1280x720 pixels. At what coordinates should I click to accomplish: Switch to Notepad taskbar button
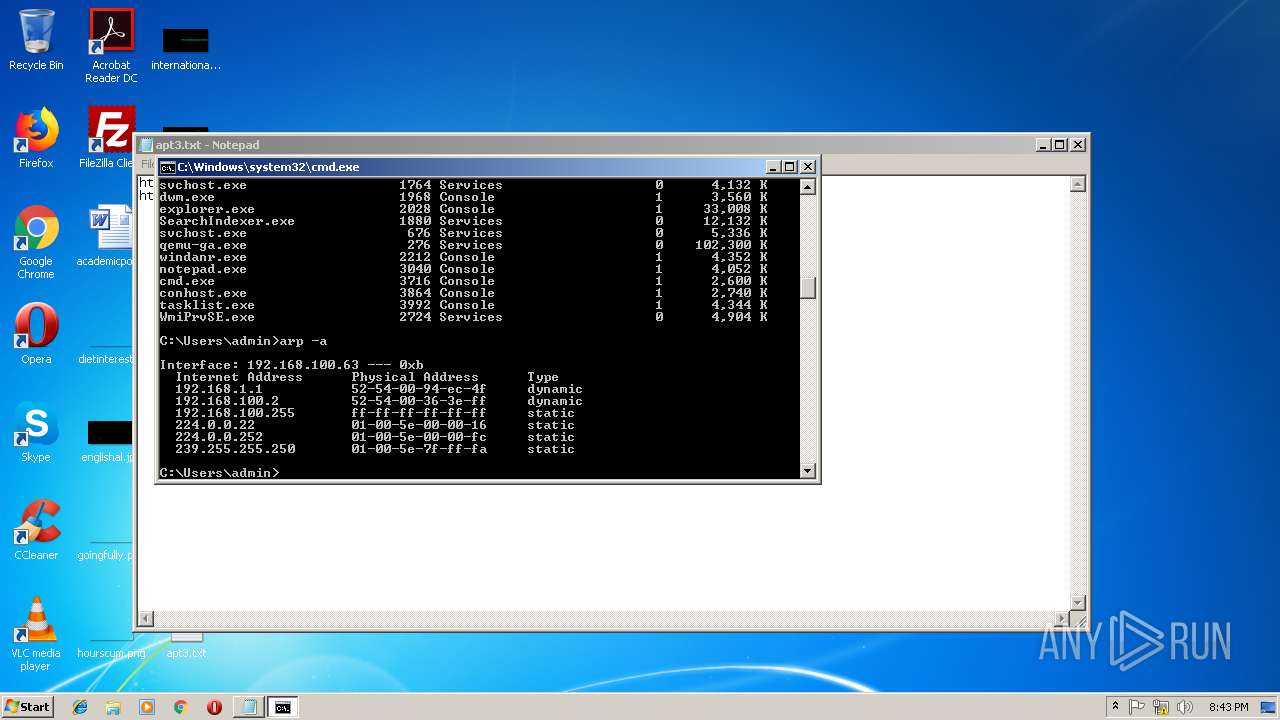pyautogui.click(x=248, y=707)
